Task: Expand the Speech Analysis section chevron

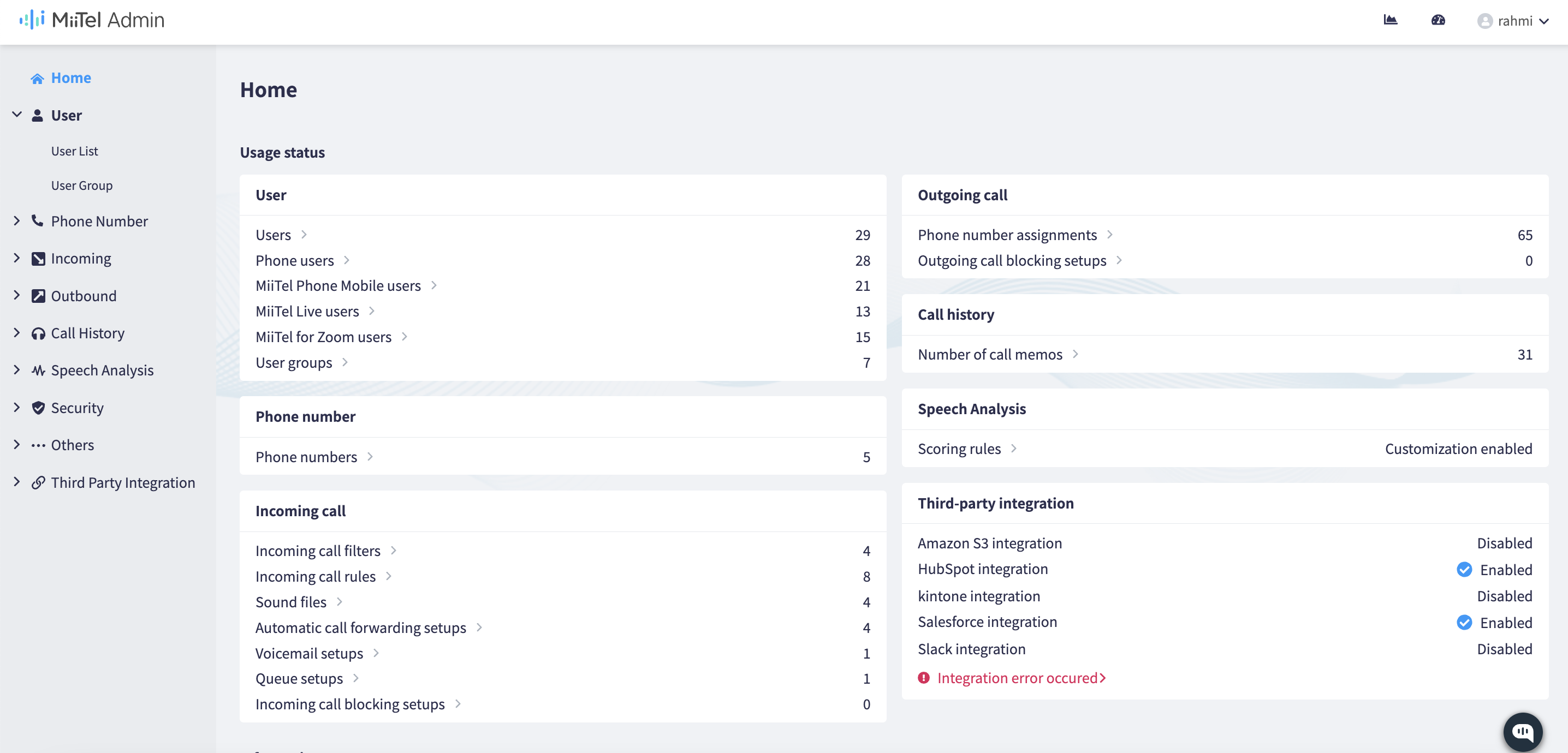Action: [x=17, y=370]
